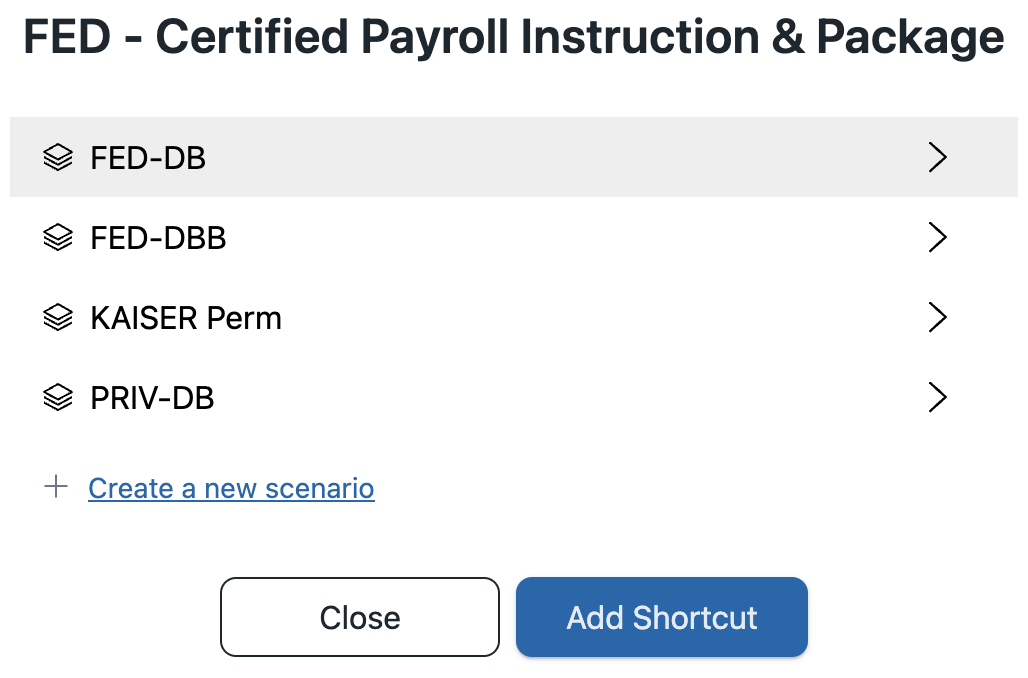Click the layers icon next to PRIV-DB
The height and width of the screenshot is (678, 1028).
tap(58, 397)
